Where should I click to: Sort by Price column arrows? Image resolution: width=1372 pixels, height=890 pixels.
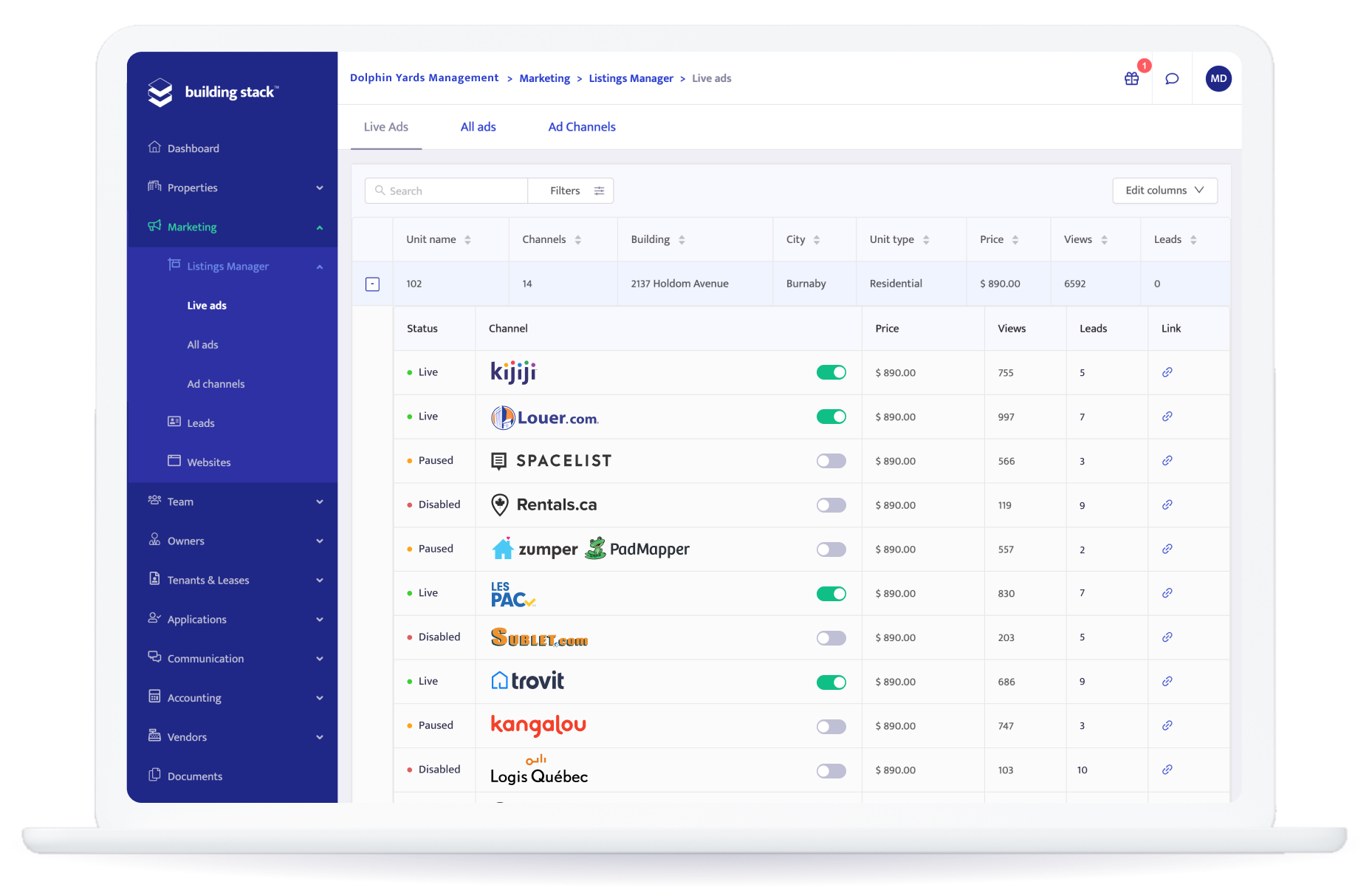pyautogui.click(x=1015, y=240)
